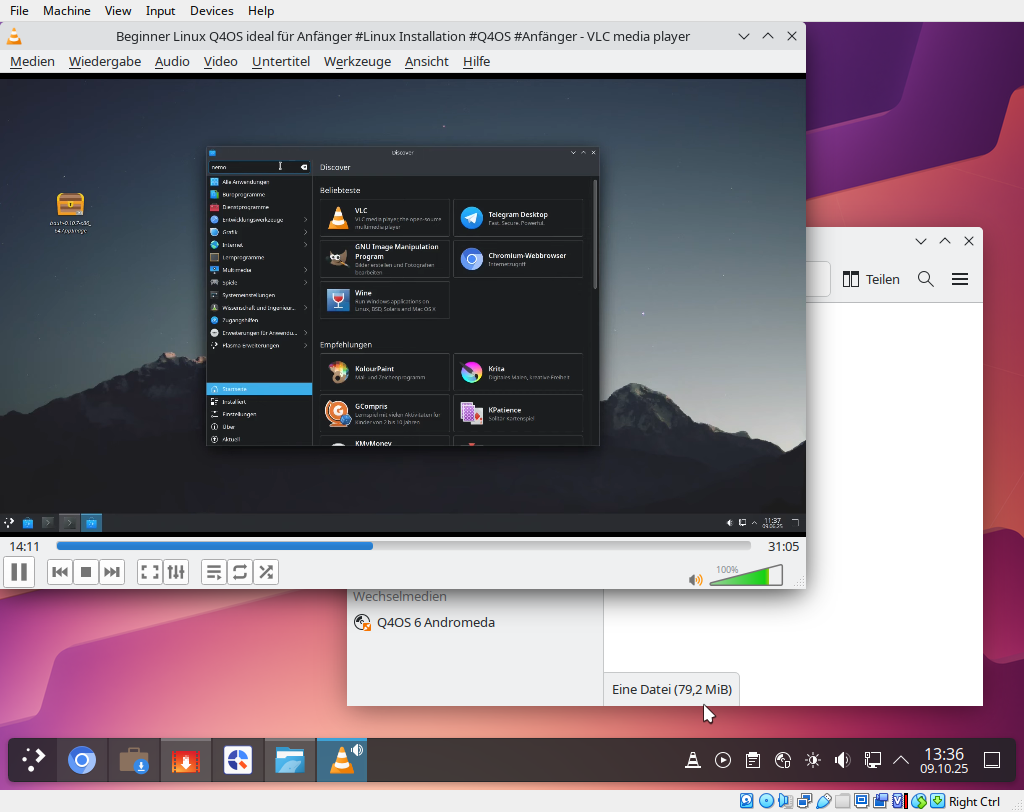Toggle loop repeat mode
Image resolution: width=1024 pixels, height=812 pixels.
pyautogui.click(x=240, y=572)
